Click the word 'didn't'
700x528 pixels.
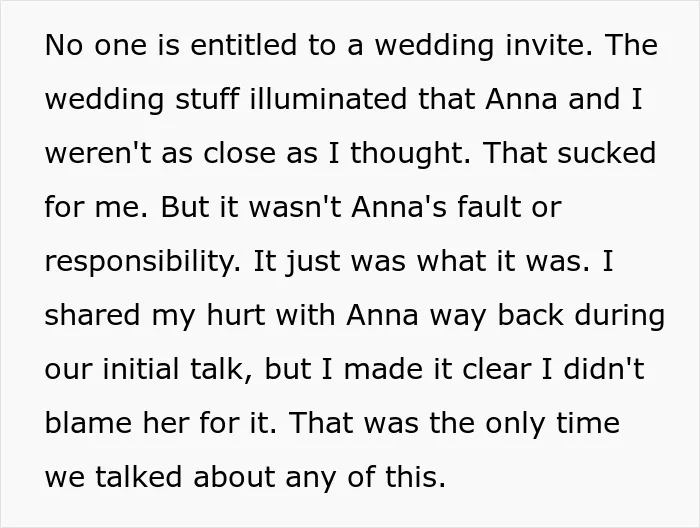(604, 369)
